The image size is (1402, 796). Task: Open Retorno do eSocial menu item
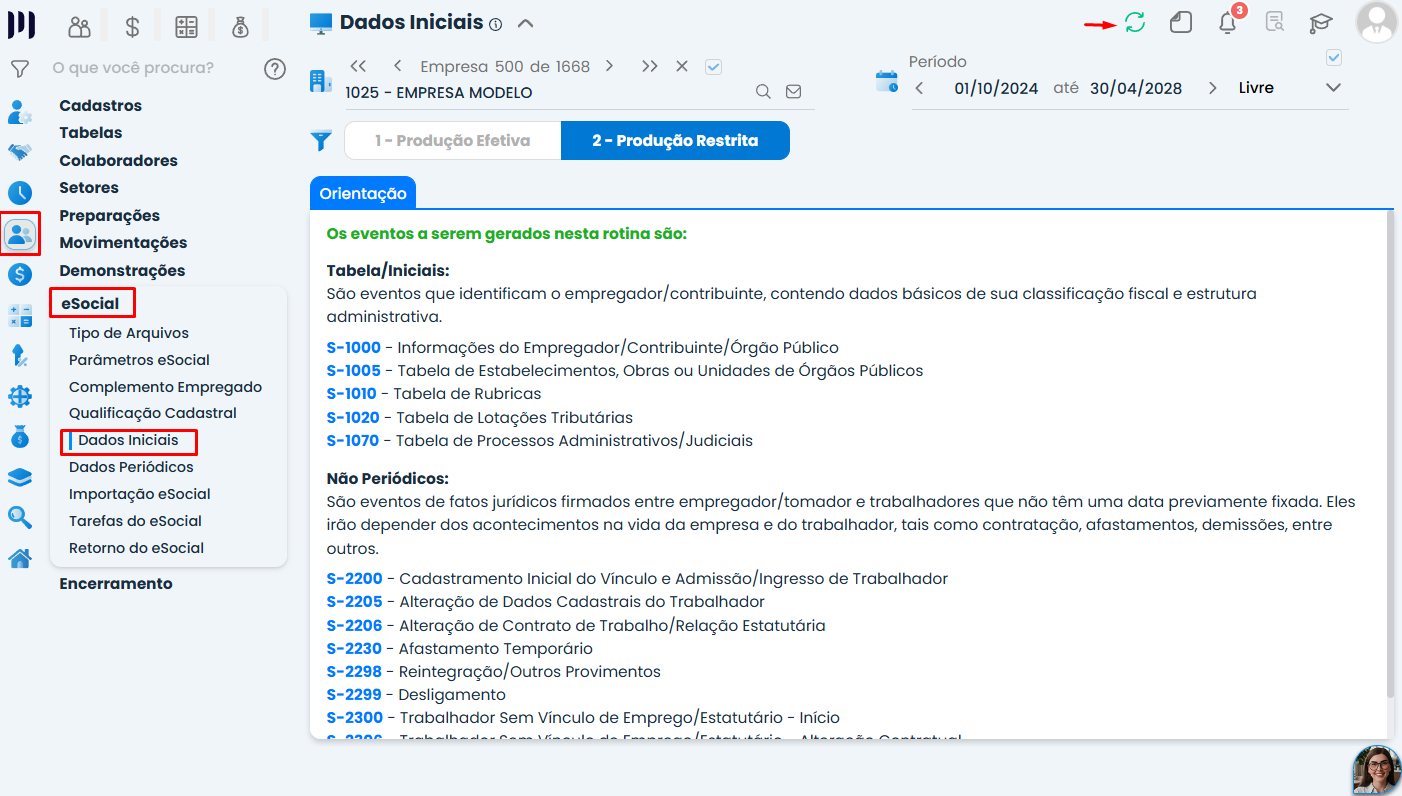click(x=136, y=548)
